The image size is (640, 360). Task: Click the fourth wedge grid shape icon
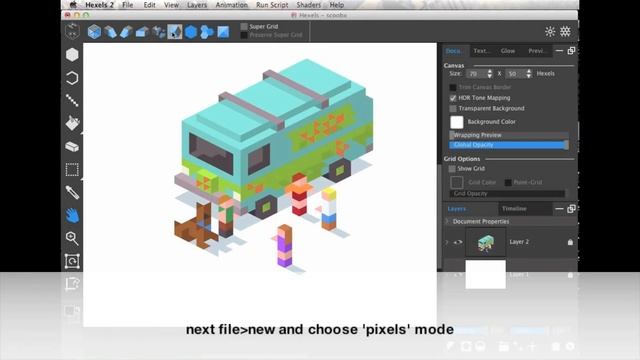click(142, 32)
